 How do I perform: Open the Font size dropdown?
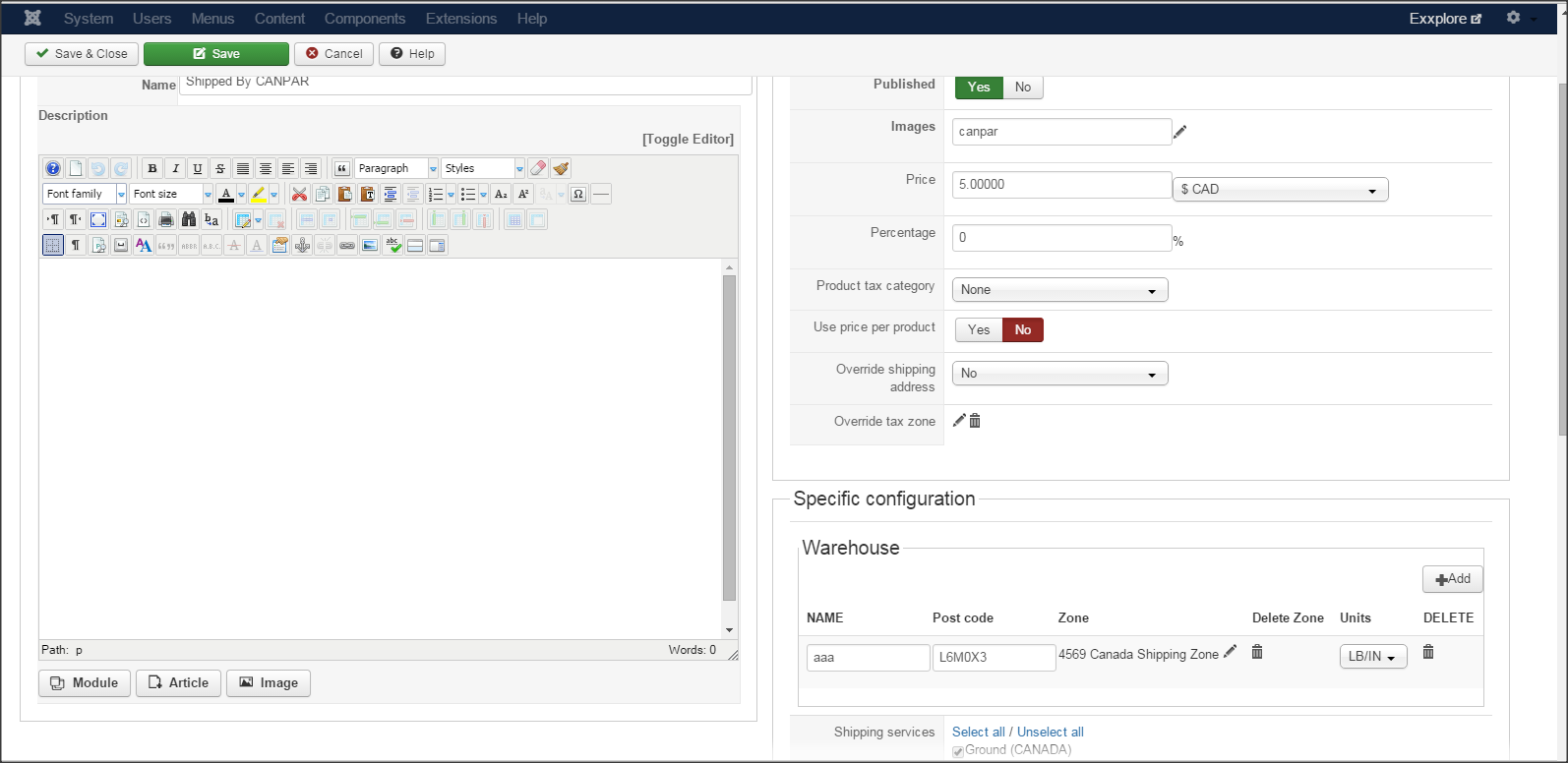171,194
